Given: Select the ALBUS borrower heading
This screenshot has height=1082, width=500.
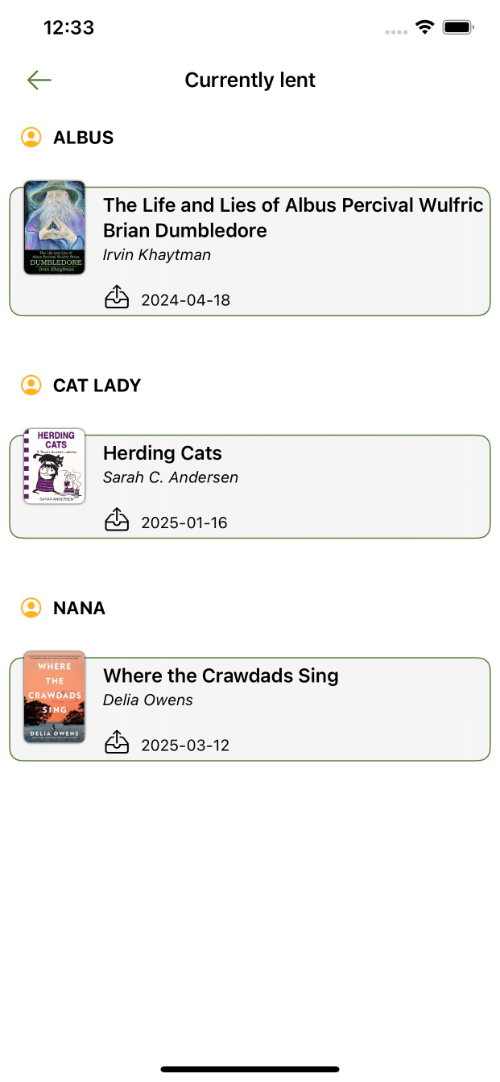Looking at the screenshot, I should point(83,137).
